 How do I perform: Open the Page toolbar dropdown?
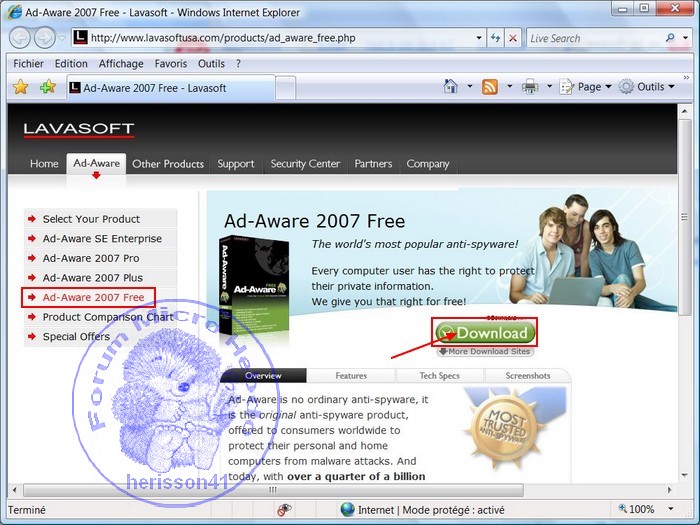point(585,87)
